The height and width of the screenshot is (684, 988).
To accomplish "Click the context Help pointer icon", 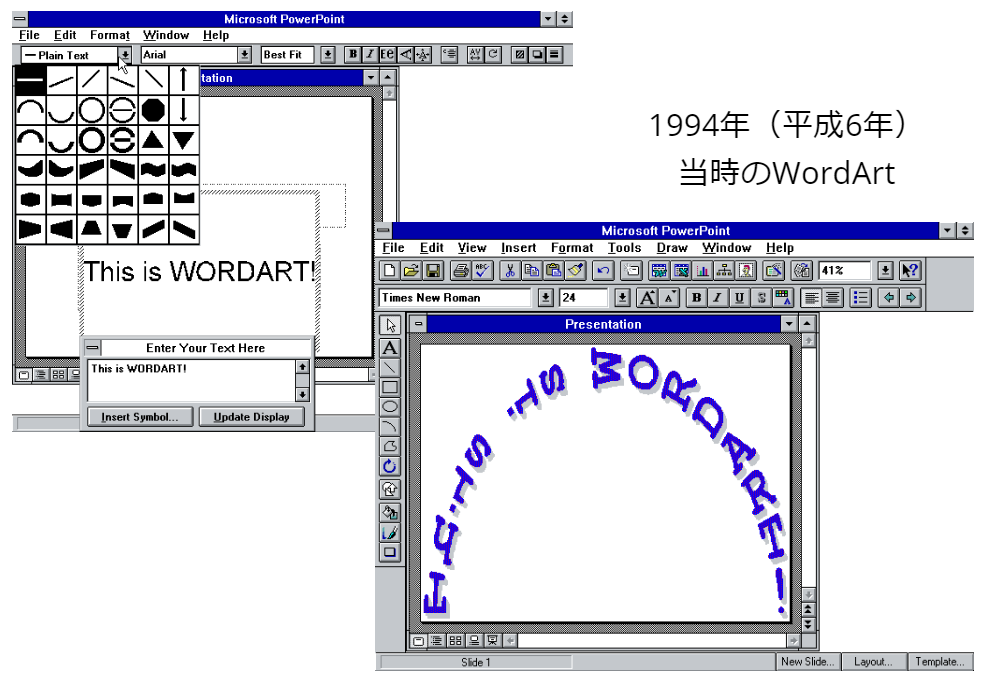I will (x=910, y=271).
